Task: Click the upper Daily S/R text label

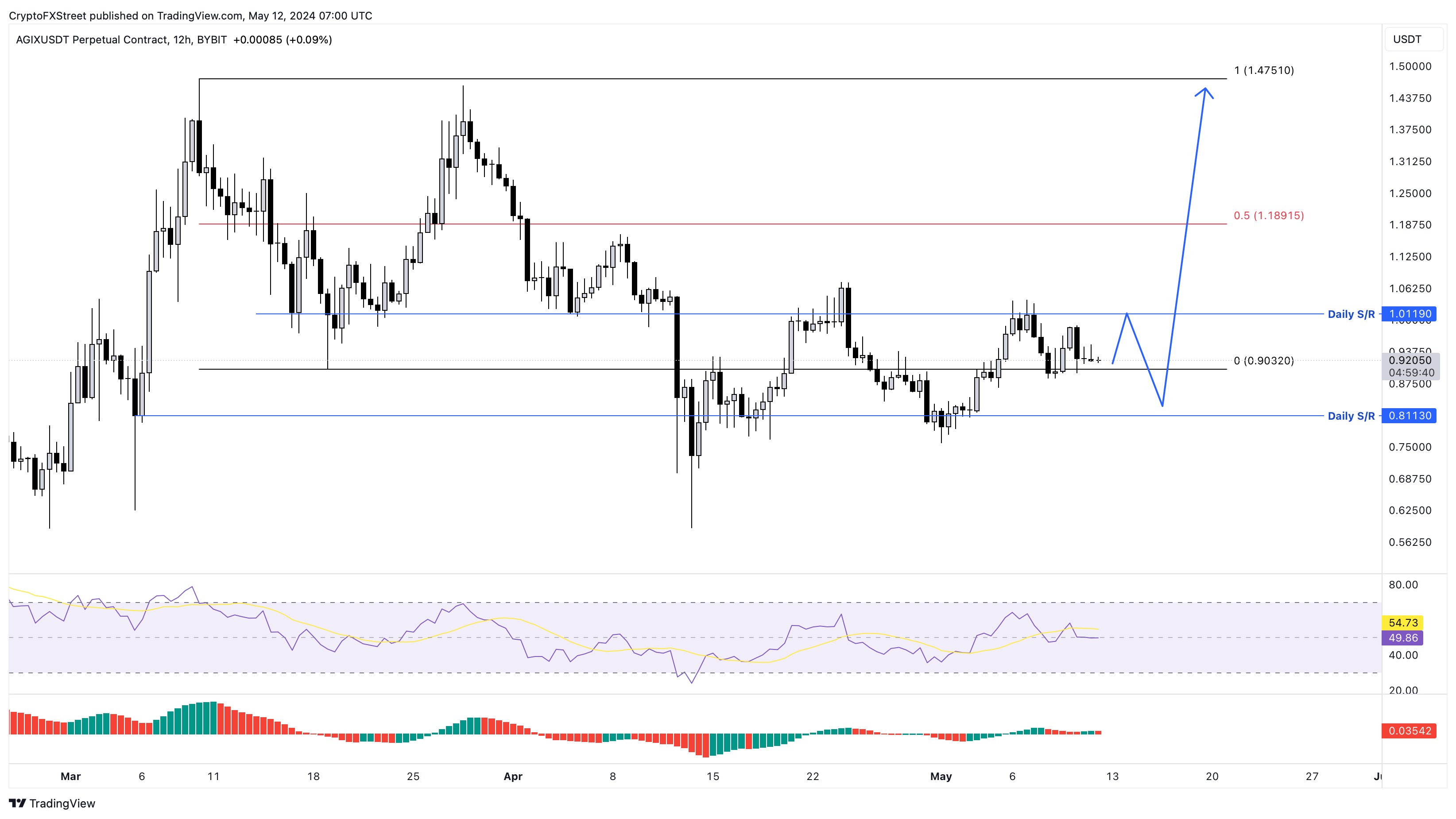Action: pyautogui.click(x=1351, y=314)
